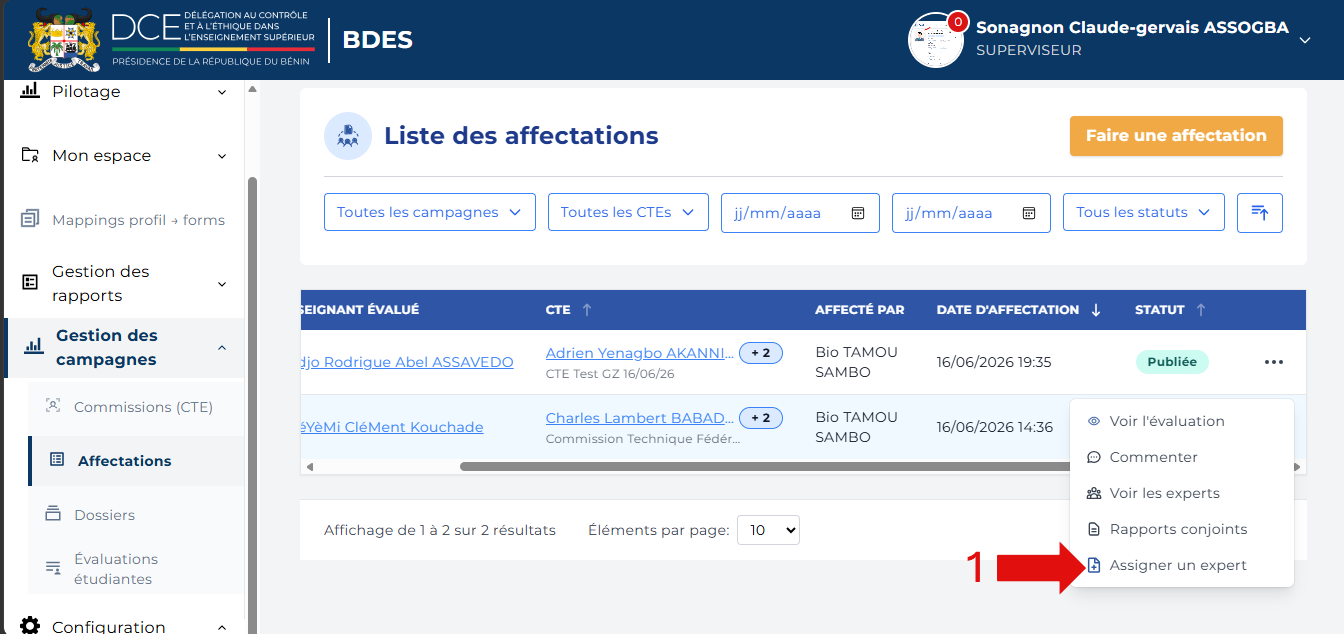Open the Commissions (CTE) submenu

point(143,407)
